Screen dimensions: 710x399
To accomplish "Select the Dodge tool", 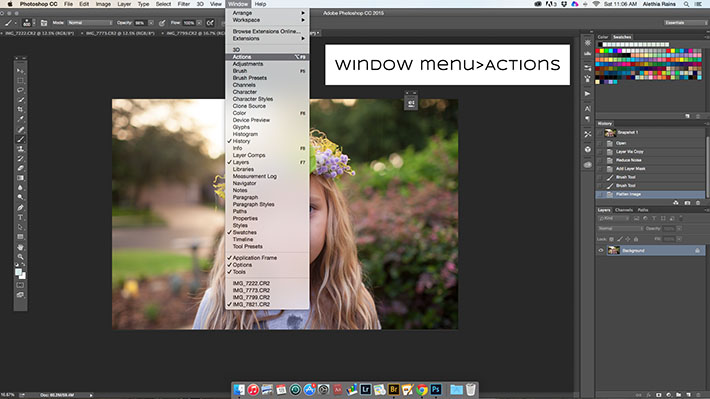I will 20,197.
